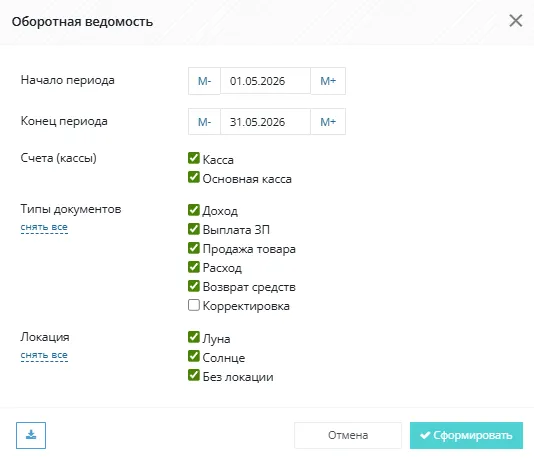534x461 pixels.
Task: Uncheck the Касса account checkbox
Action: (x=194, y=158)
